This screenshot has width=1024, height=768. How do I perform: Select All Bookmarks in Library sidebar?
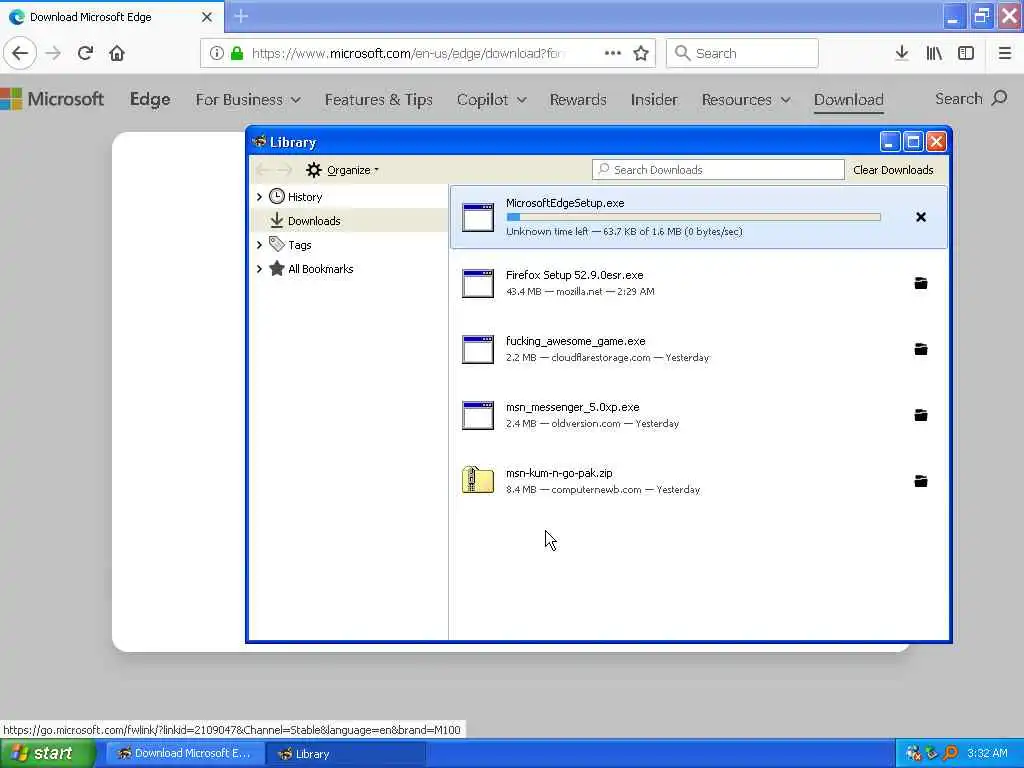tap(321, 268)
